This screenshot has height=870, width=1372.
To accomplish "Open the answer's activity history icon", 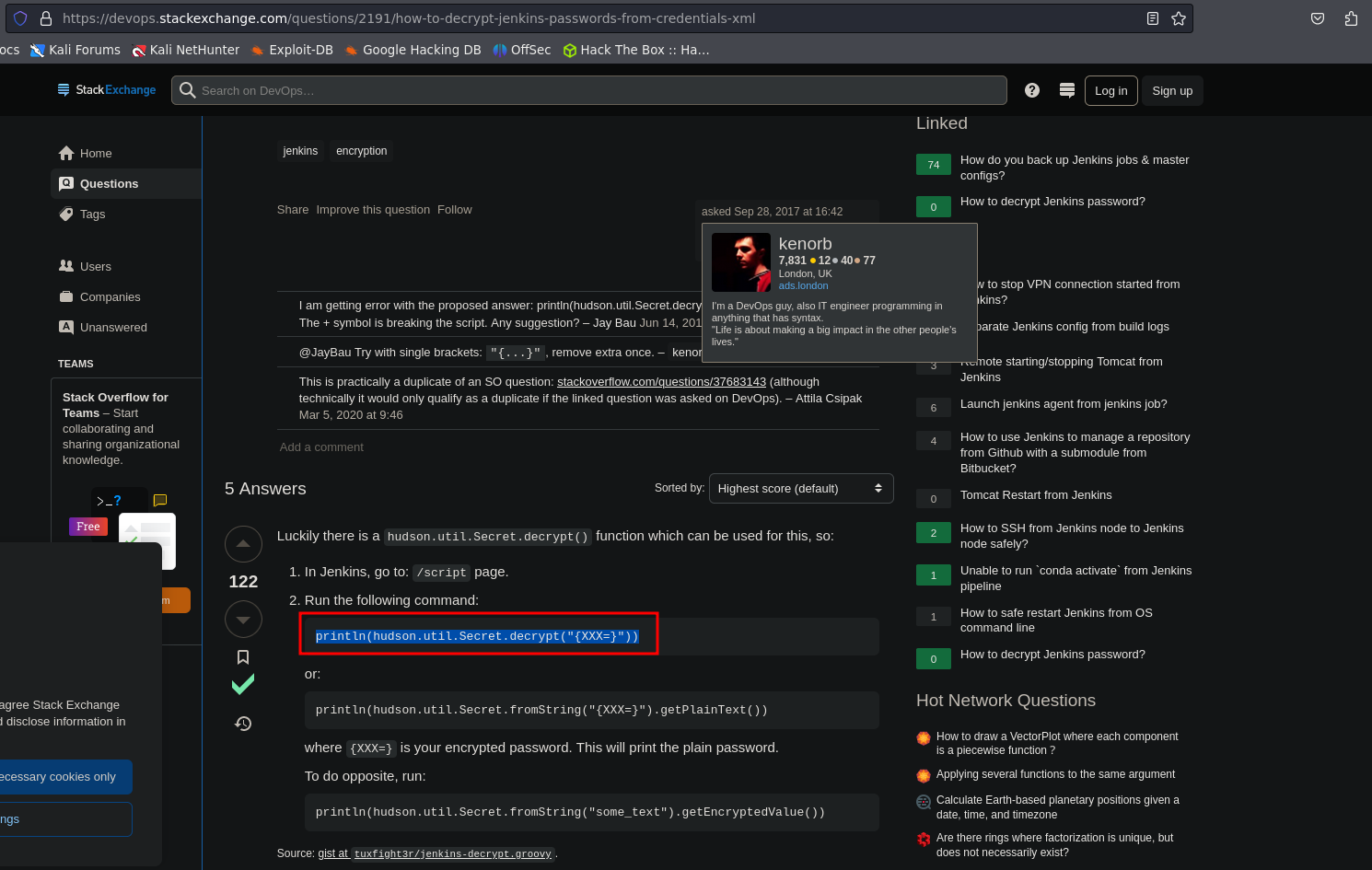I will 243,724.
